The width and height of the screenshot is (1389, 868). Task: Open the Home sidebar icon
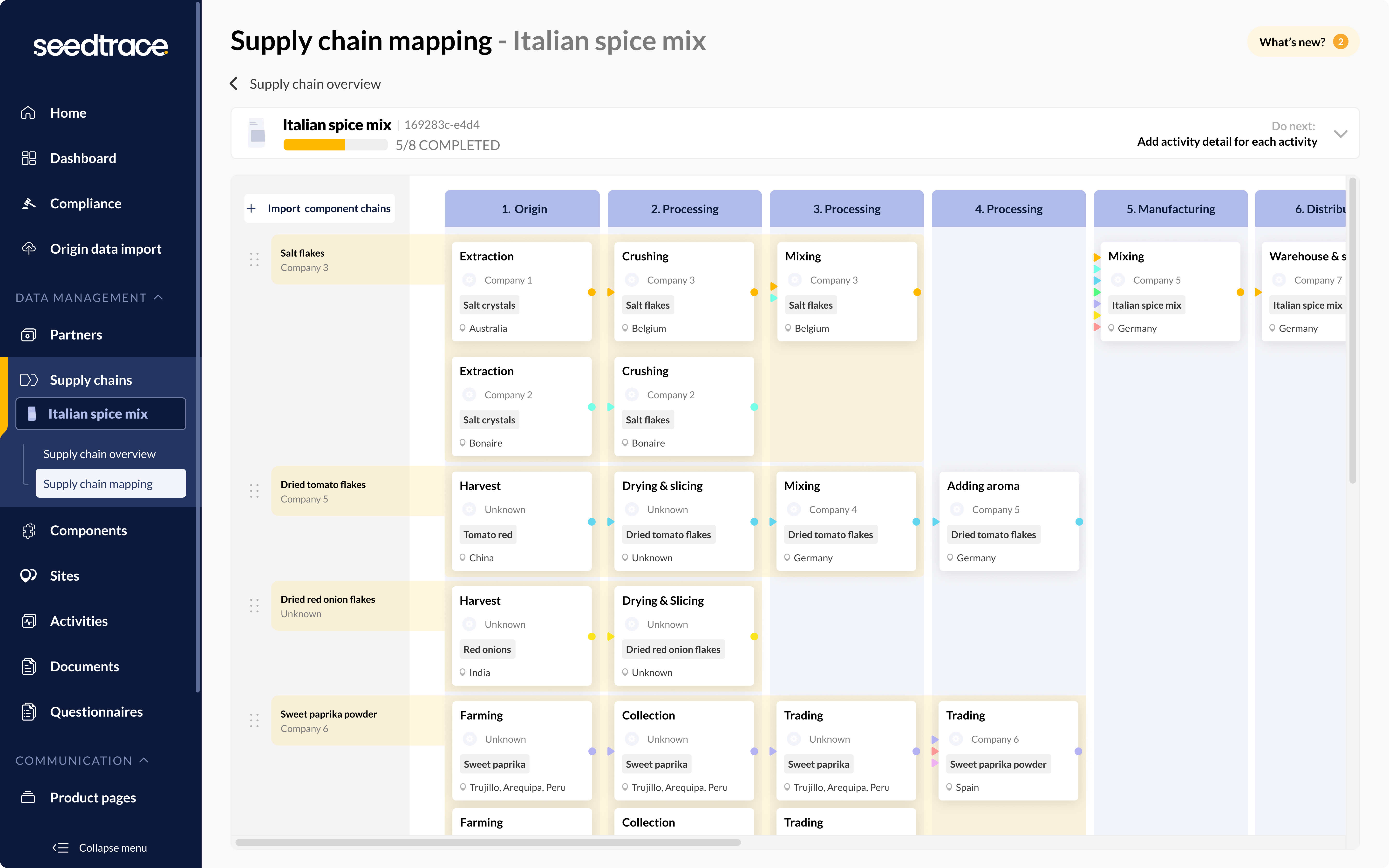tap(28, 113)
